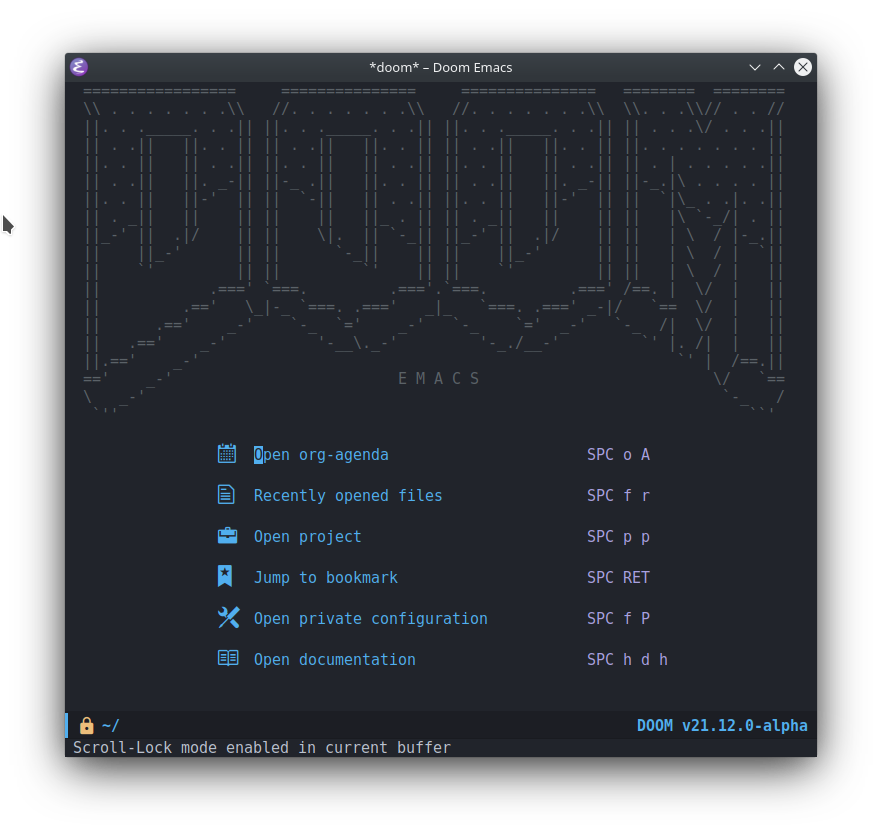Click the bookmark flag icon

226,576
